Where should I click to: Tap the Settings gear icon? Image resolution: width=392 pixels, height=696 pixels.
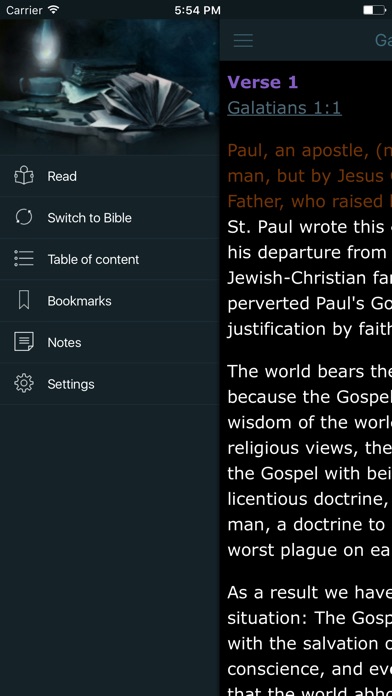[x=24, y=384]
